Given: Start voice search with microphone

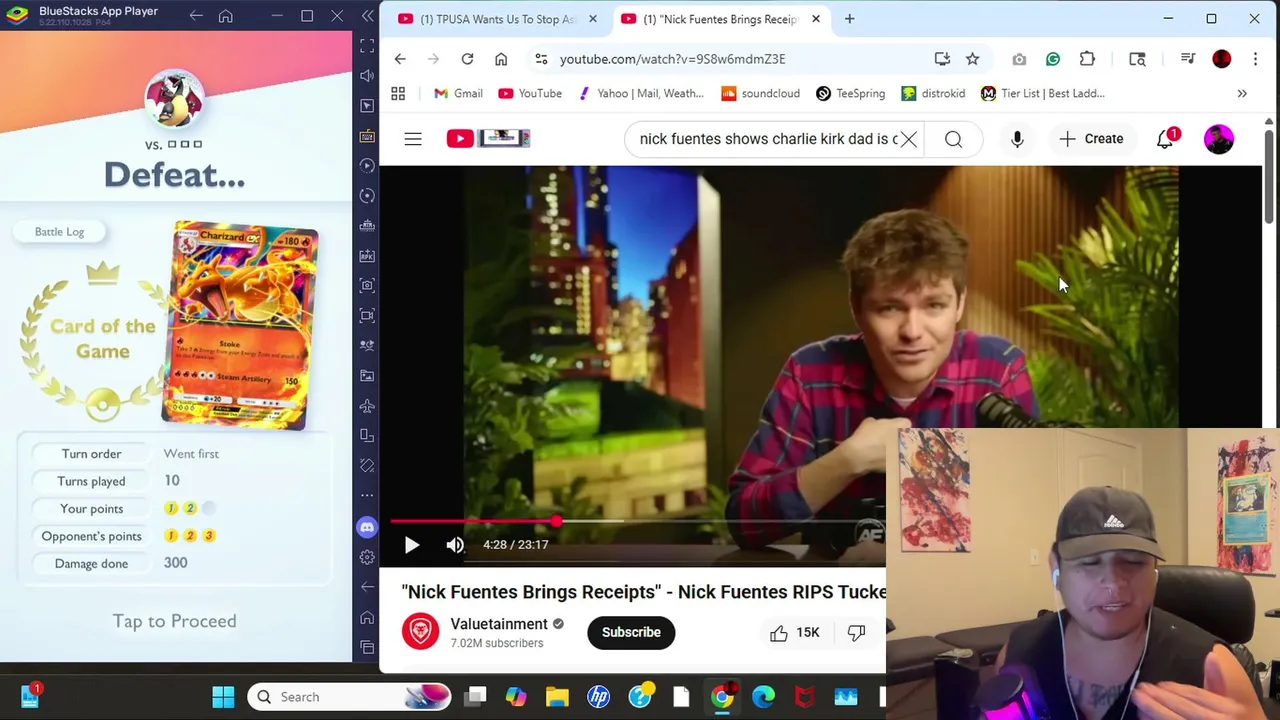Looking at the screenshot, I should (1017, 139).
